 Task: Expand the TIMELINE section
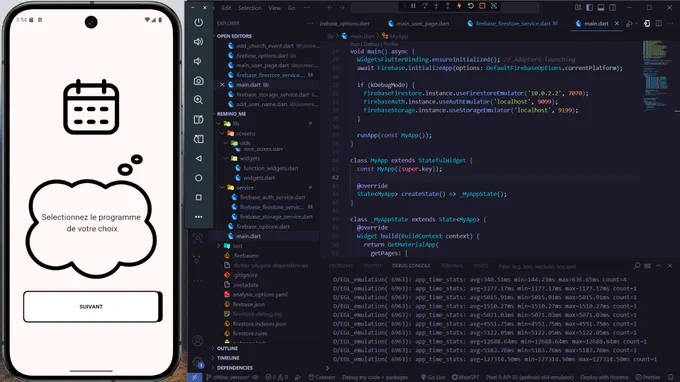(228, 358)
